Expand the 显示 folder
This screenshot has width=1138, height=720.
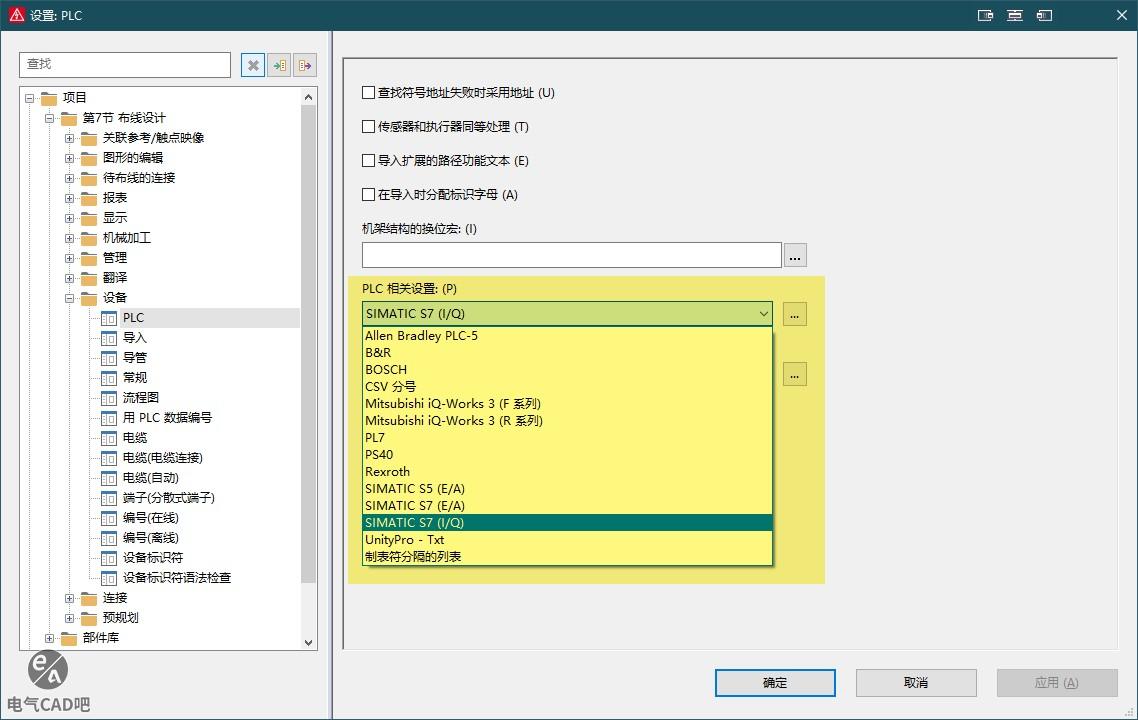click(x=70, y=218)
